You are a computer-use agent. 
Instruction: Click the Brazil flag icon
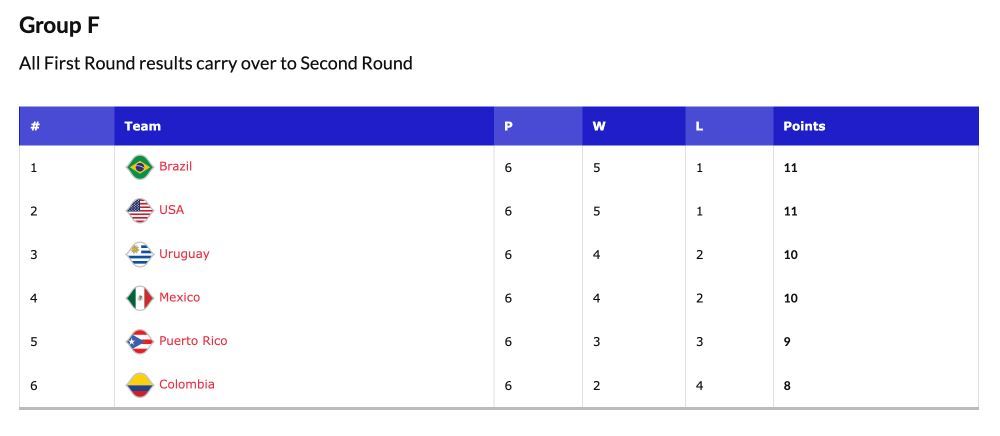[x=140, y=167]
